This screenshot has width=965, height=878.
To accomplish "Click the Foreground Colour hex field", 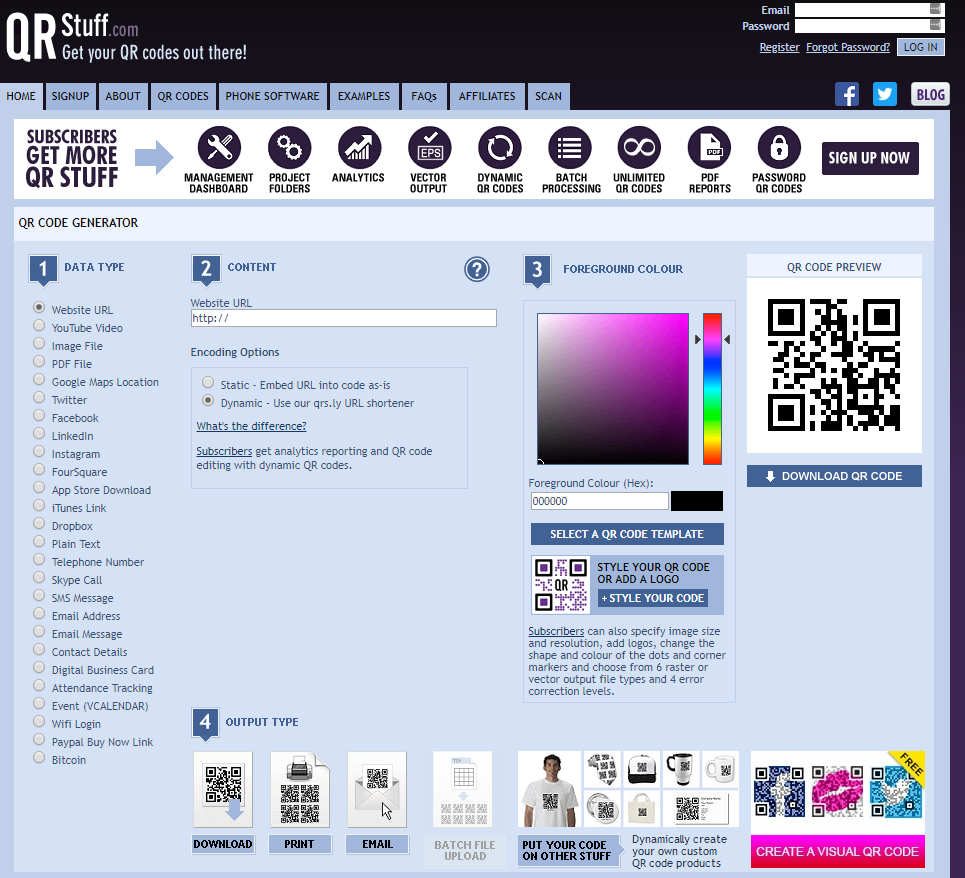I will [x=599, y=501].
